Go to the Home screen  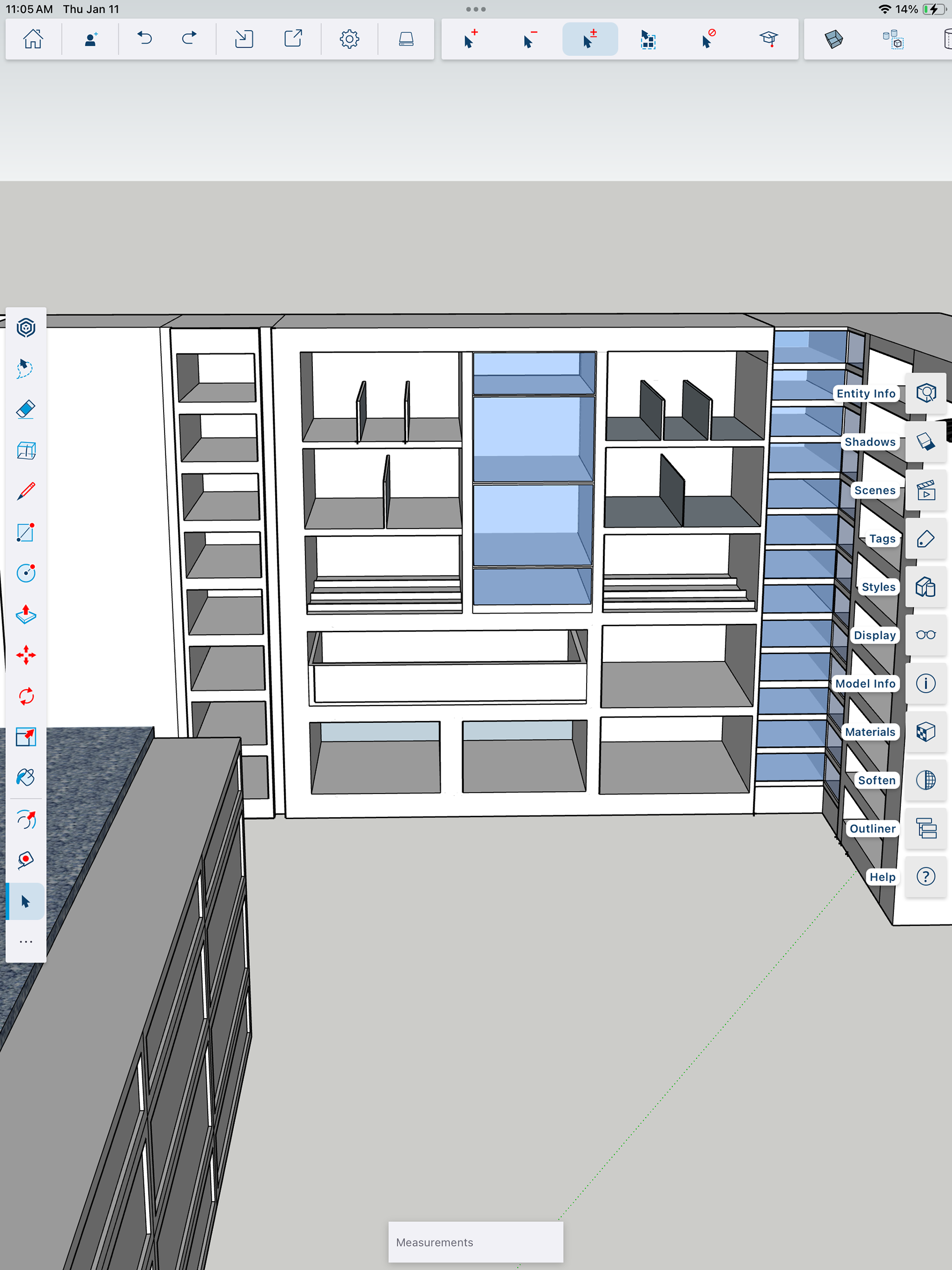pos(33,39)
